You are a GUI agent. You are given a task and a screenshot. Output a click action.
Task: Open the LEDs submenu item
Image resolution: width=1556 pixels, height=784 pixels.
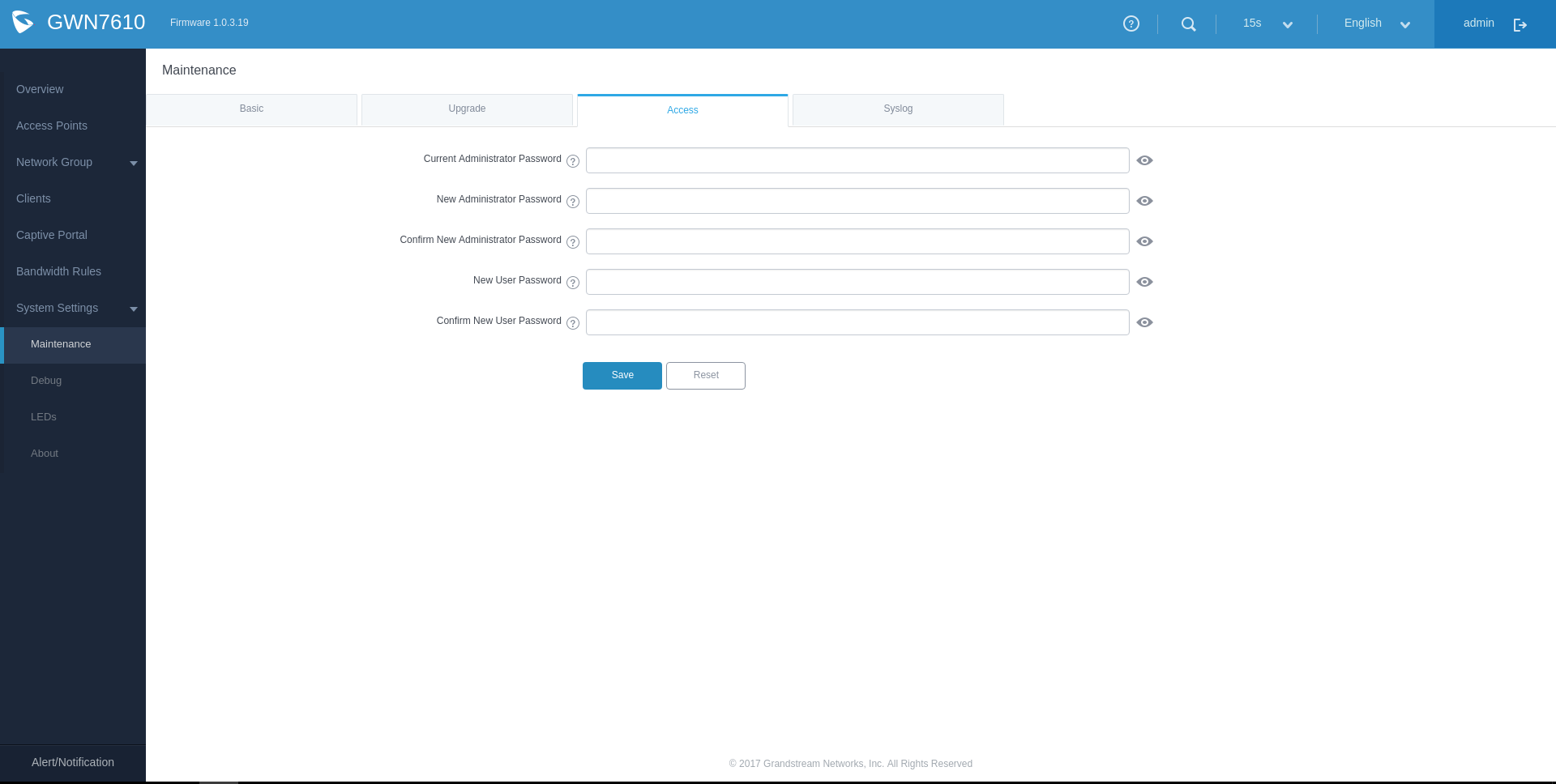pos(73,417)
